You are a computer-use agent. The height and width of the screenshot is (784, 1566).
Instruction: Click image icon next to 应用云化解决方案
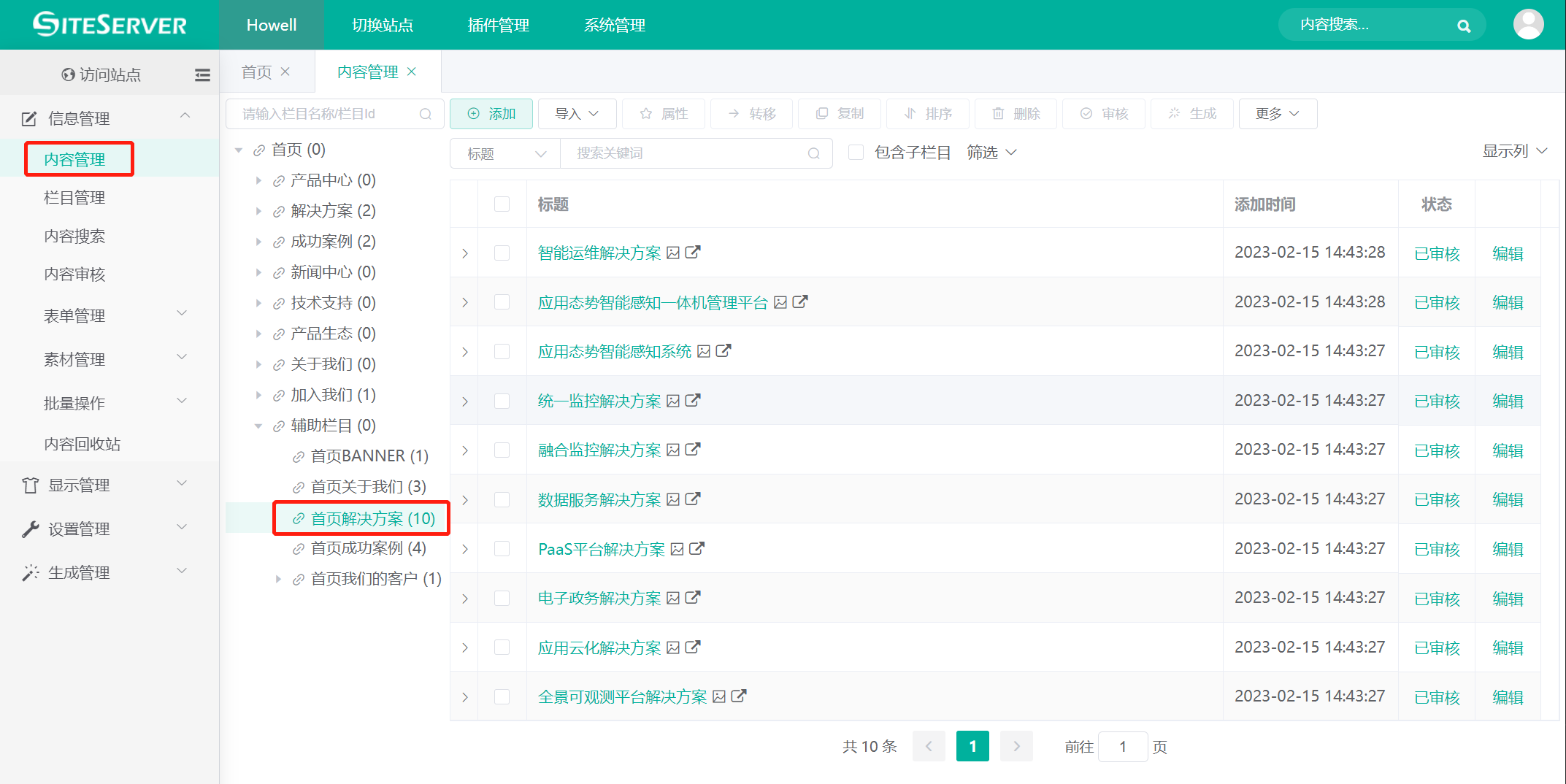(x=673, y=647)
